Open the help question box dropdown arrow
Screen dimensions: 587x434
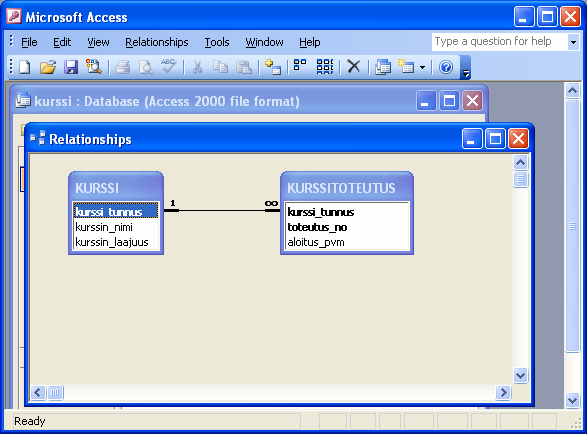click(573, 42)
